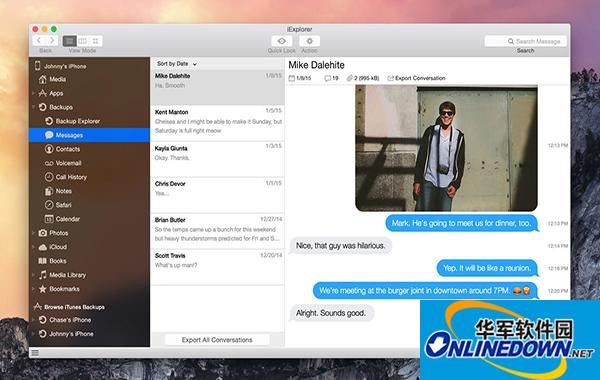The height and width of the screenshot is (380, 600).
Task: Click the attachments paperclip icon
Action: [x=349, y=78]
